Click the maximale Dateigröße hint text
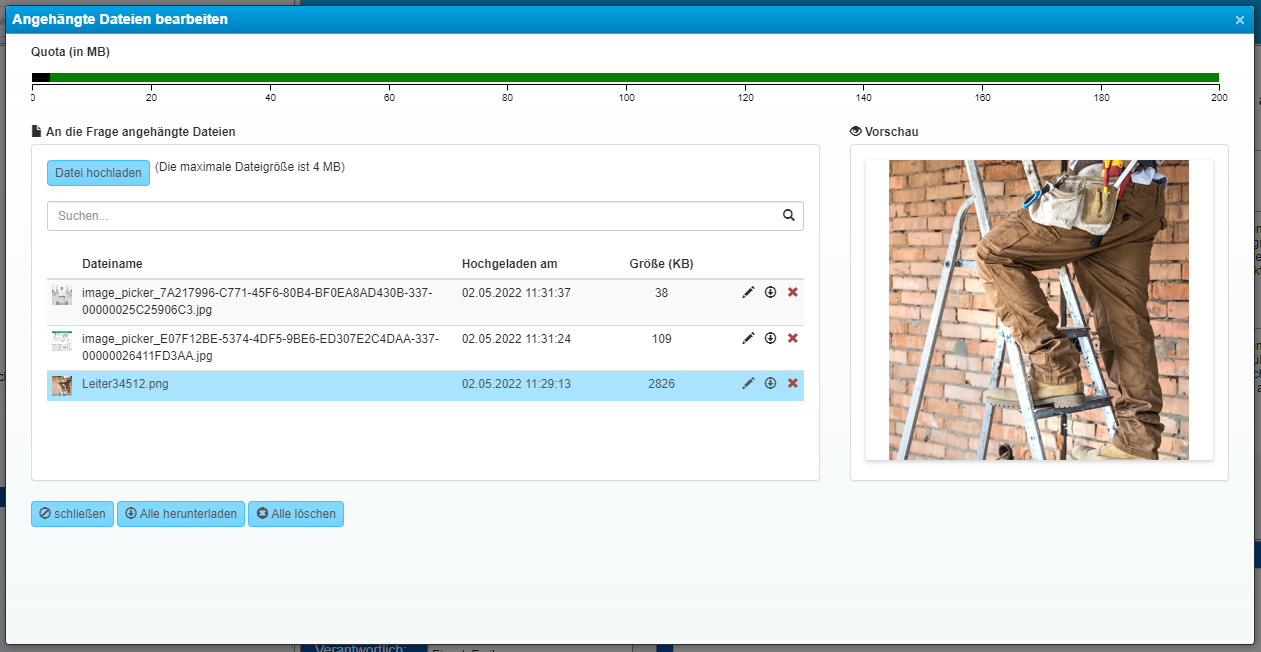The image size is (1261, 652). coord(250,167)
